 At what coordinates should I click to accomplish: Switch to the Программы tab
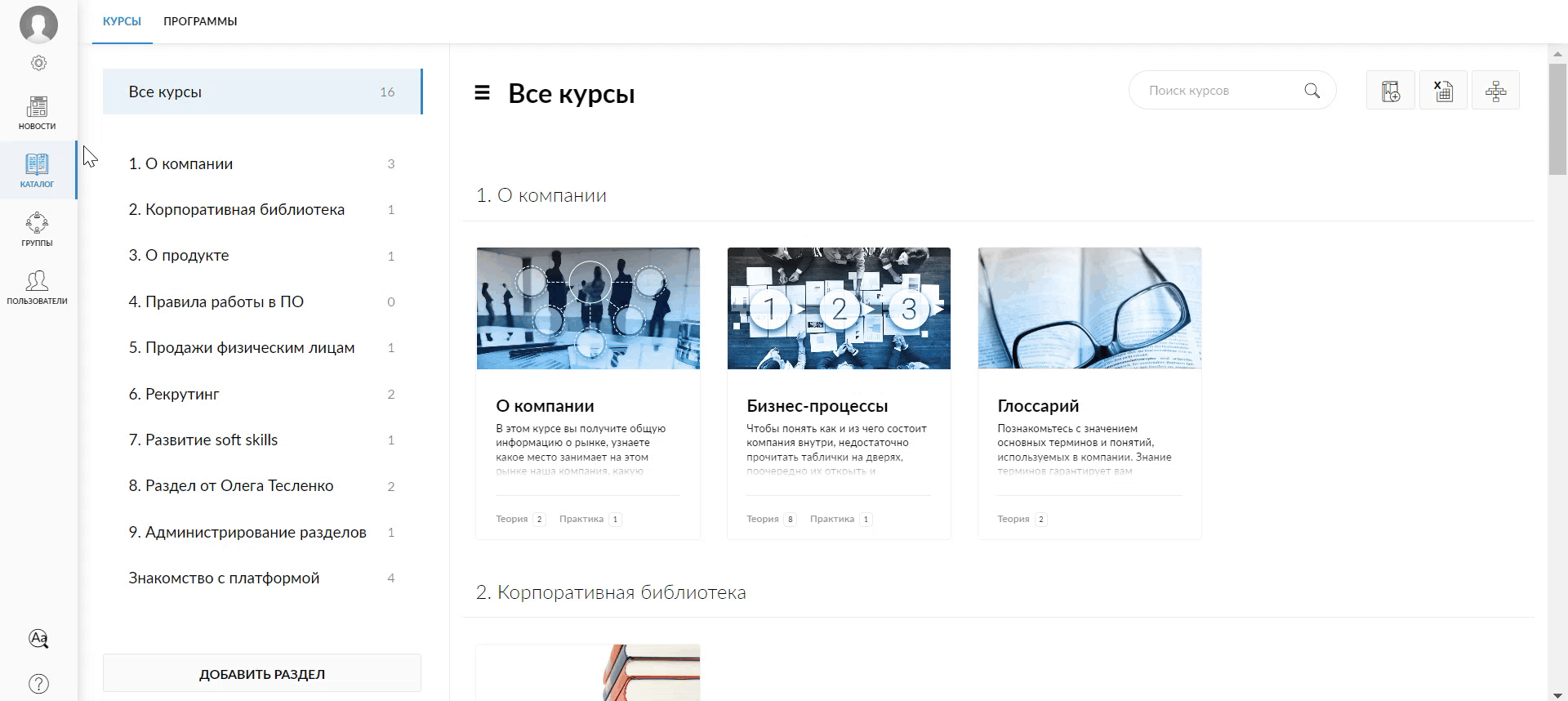point(200,21)
